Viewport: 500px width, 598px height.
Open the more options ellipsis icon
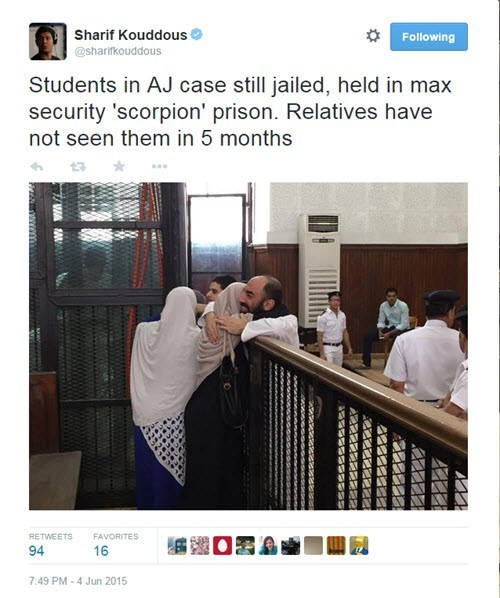[x=159, y=166]
